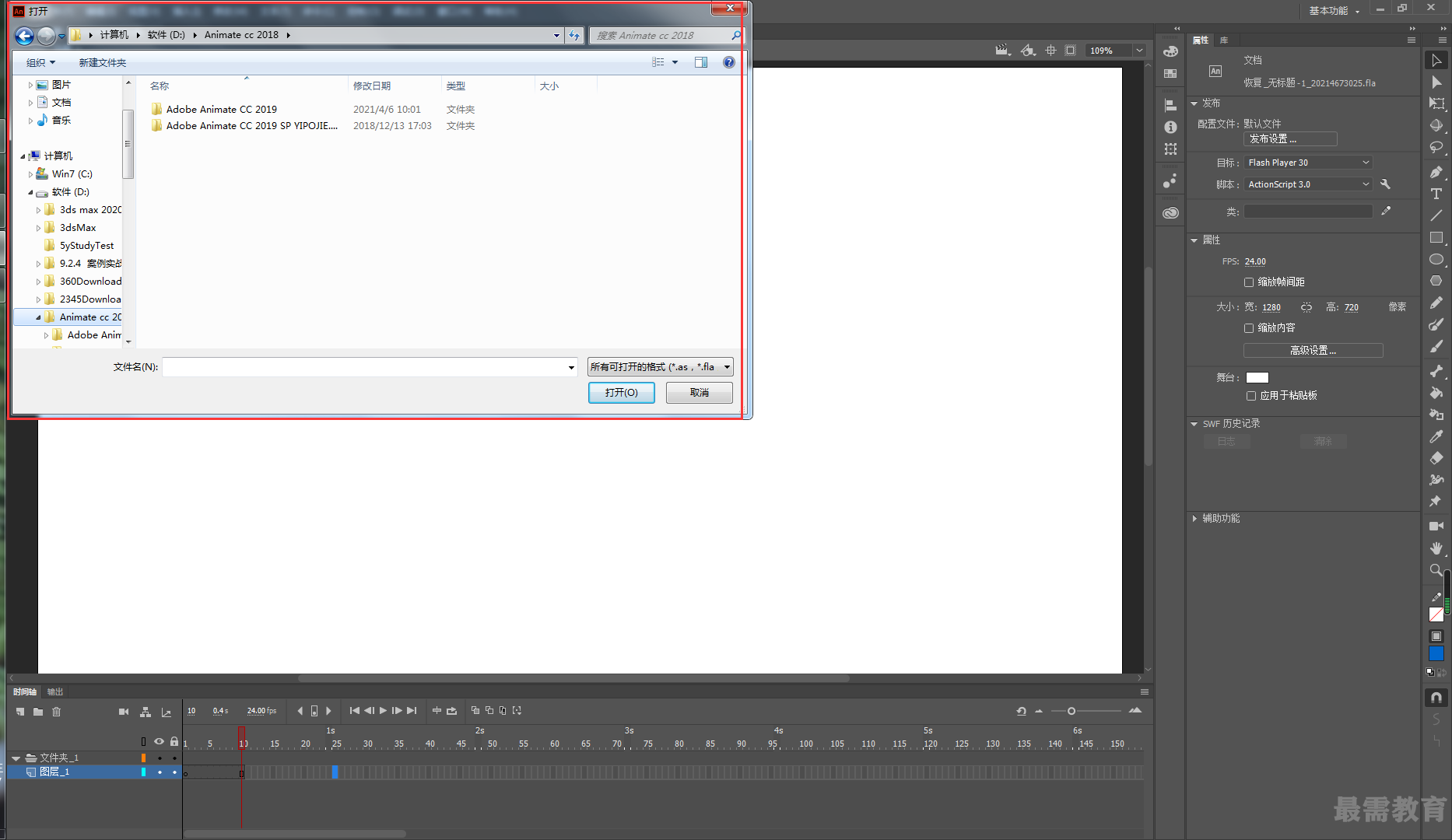Click the 发布设置 button
The image size is (1452, 840).
point(1290,139)
